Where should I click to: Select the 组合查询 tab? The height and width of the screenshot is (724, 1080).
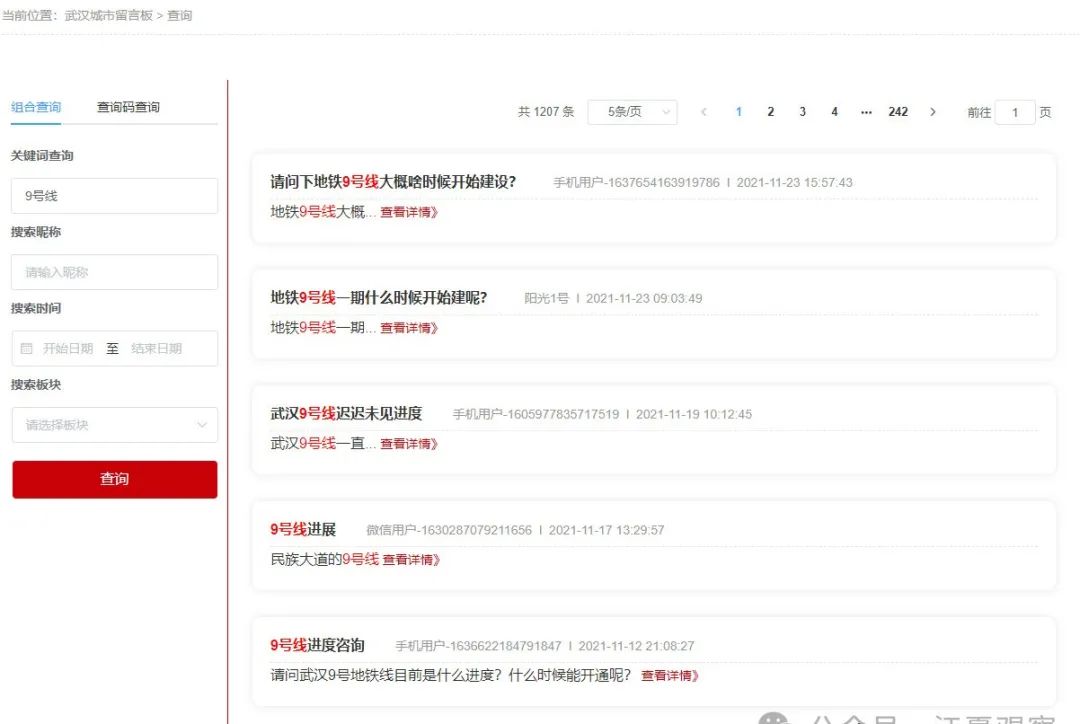[x=36, y=107]
